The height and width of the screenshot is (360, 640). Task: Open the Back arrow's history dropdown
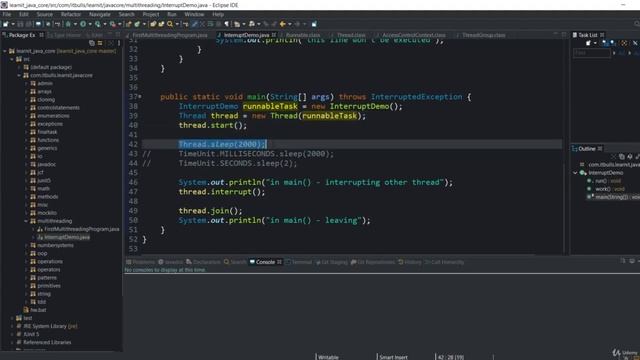(289, 24)
